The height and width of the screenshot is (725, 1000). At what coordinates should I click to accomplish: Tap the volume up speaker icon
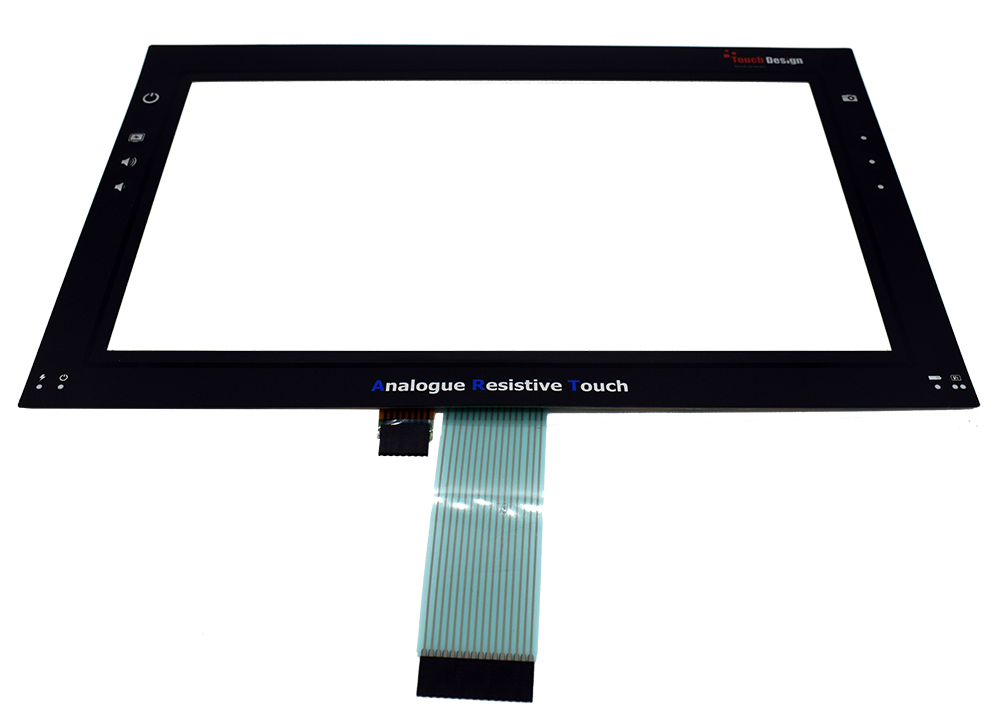[128, 162]
